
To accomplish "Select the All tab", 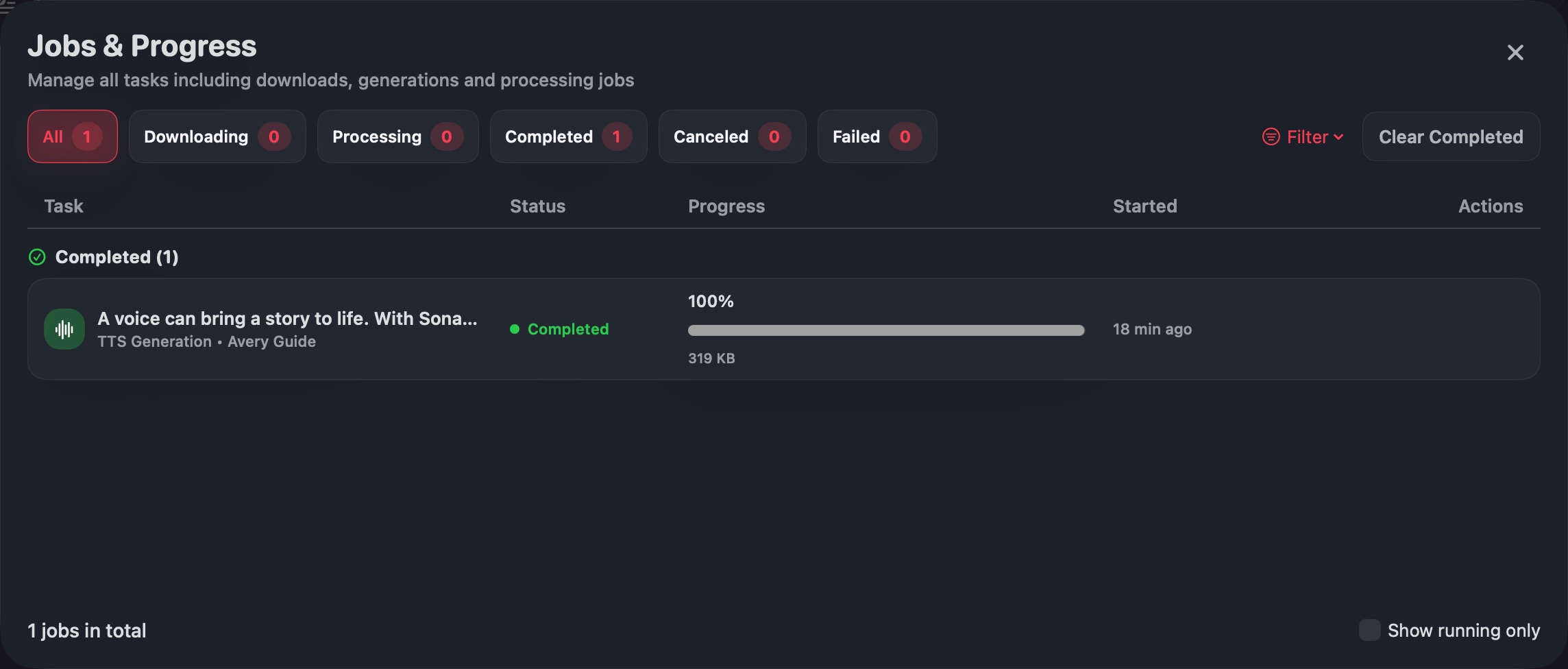I will pyautogui.click(x=73, y=136).
